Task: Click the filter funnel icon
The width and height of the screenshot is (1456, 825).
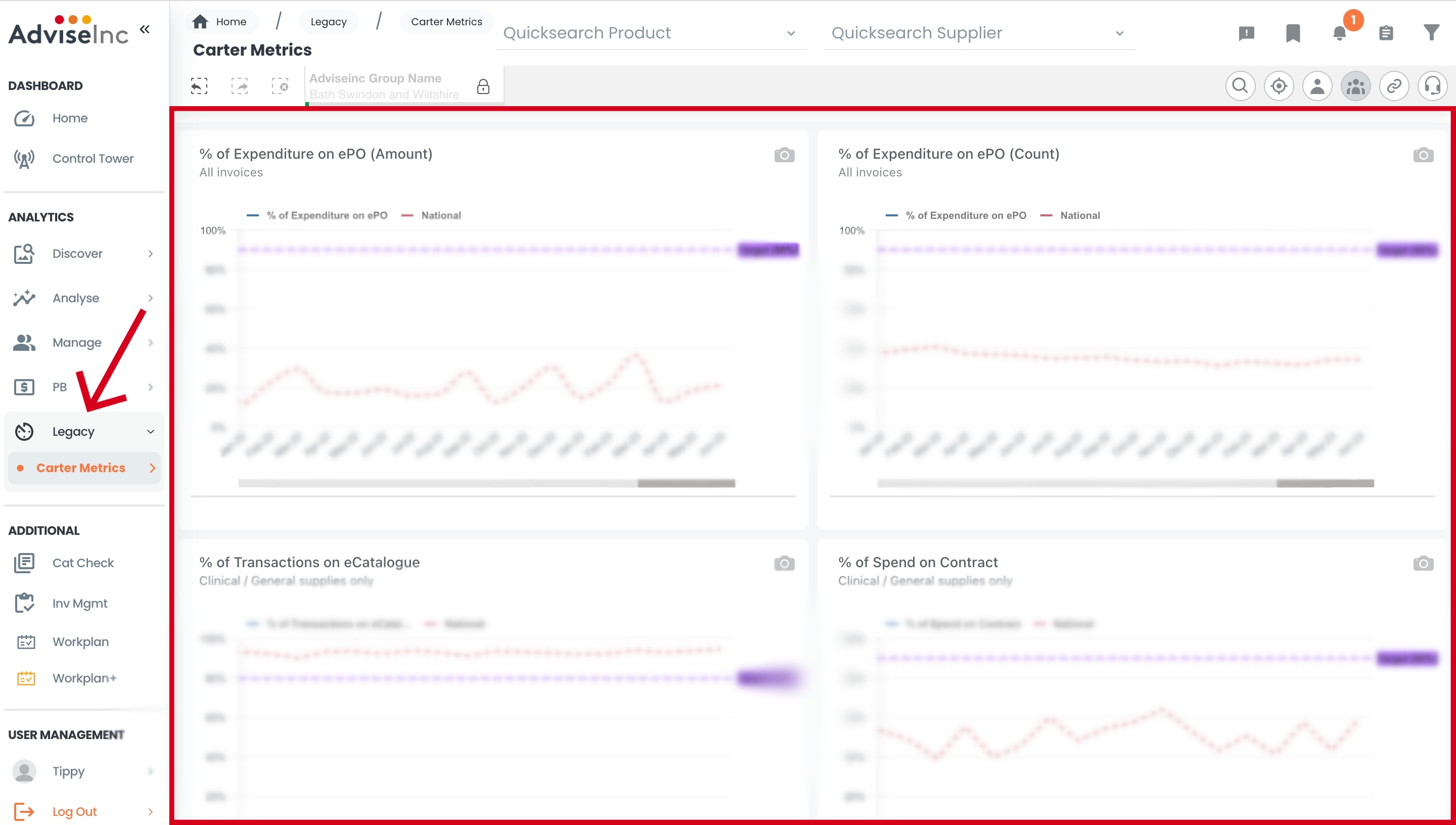Action: point(1431,33)
